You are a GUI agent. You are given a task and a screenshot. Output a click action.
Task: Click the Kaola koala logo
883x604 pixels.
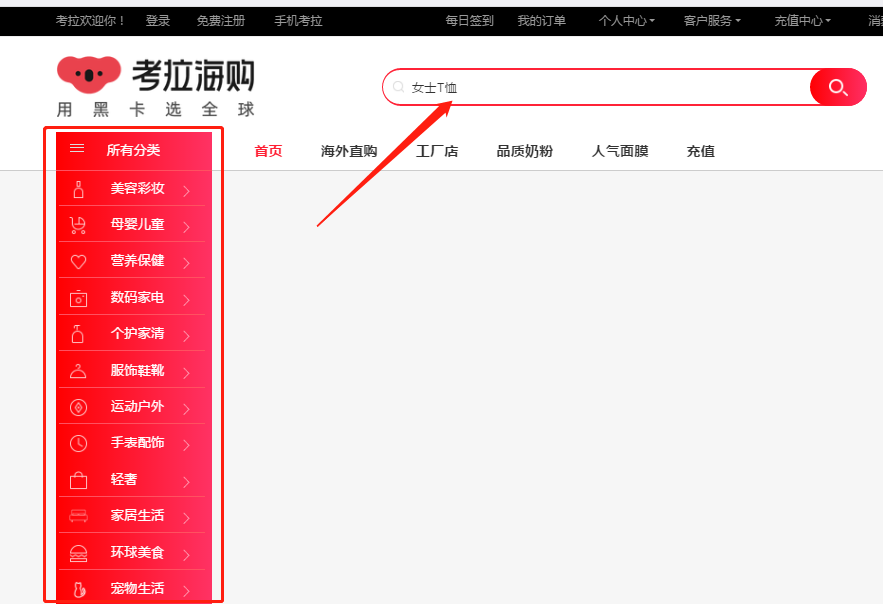89,74
